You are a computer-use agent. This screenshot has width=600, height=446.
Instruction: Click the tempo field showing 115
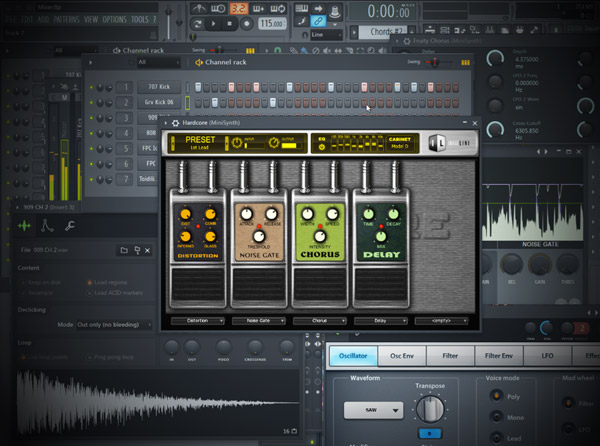[x=269, y=22]
